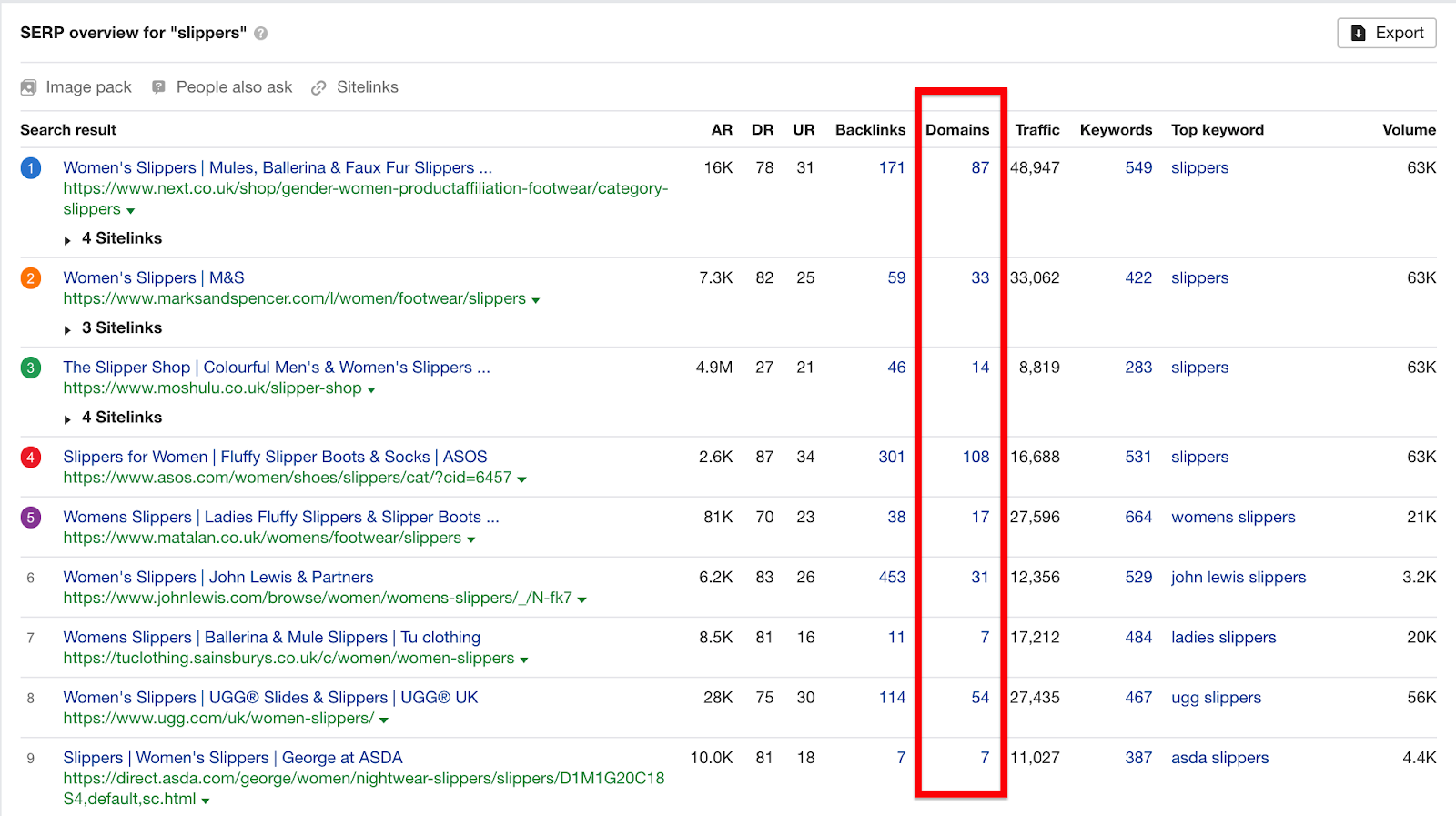This screenshot has width=1456, height=816.
Task: Open the johnlewis.com URL dropdown arrow
Action: coord(582,599)
